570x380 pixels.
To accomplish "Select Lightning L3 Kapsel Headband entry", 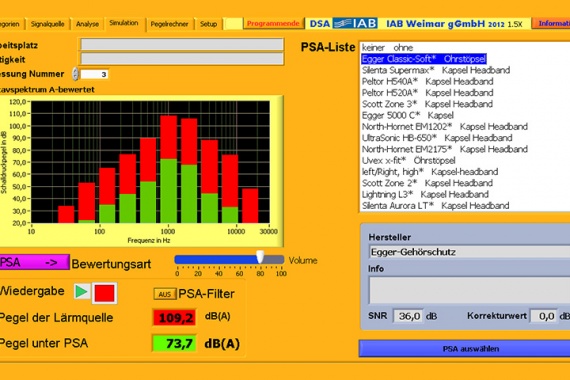I will [x=465, y=194].
